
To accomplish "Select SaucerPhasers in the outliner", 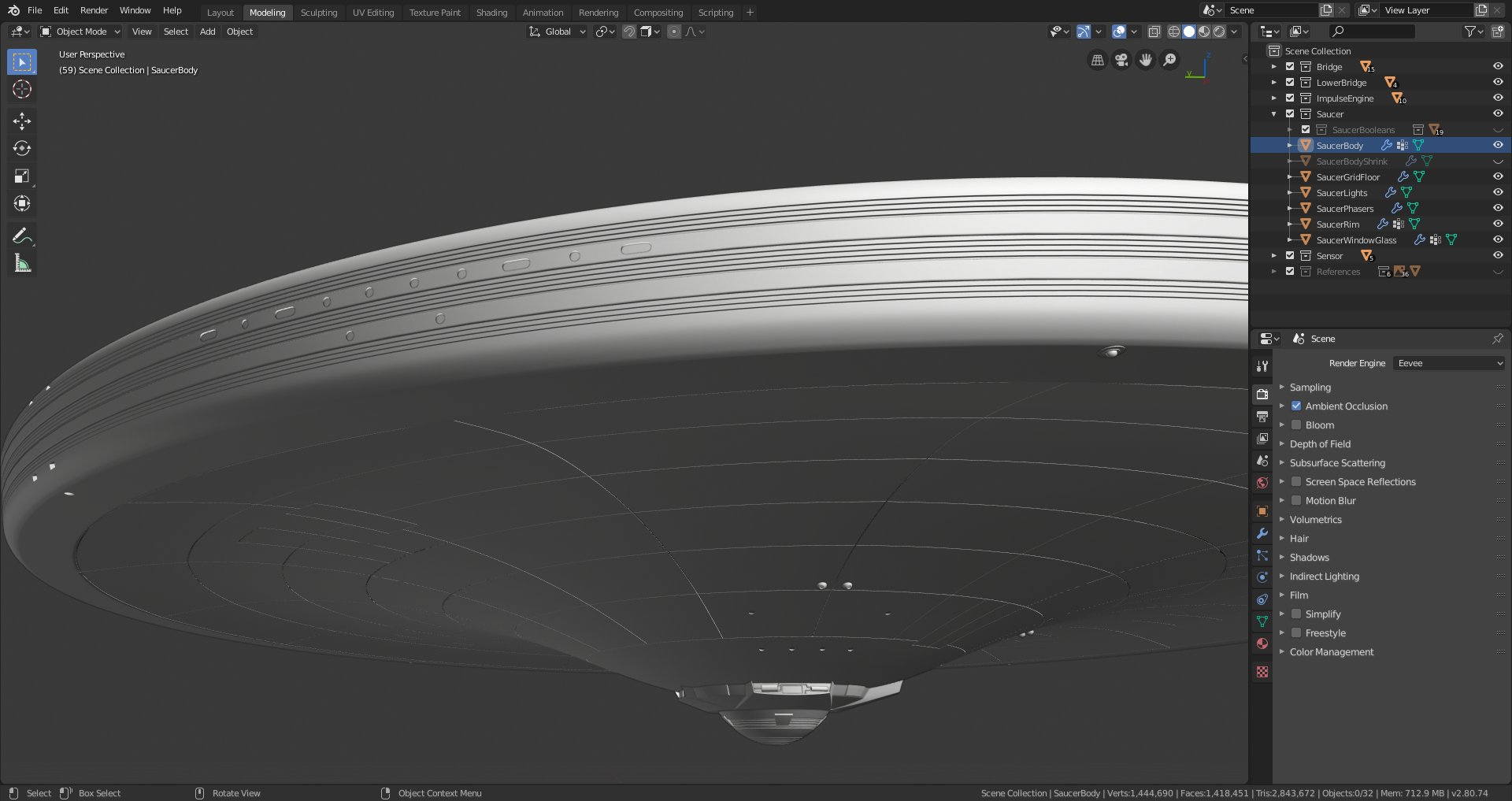I will (1344, 209).
